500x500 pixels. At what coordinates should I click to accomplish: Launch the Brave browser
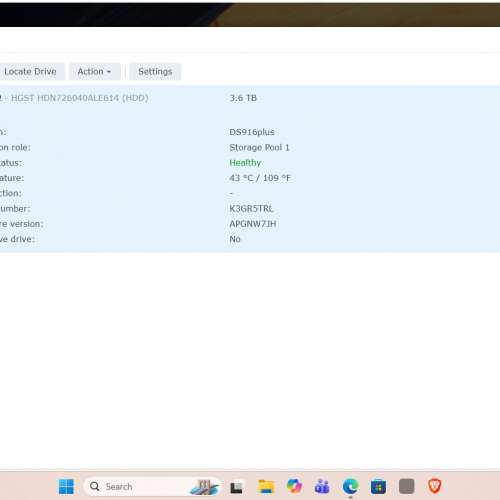pos(435,486)
